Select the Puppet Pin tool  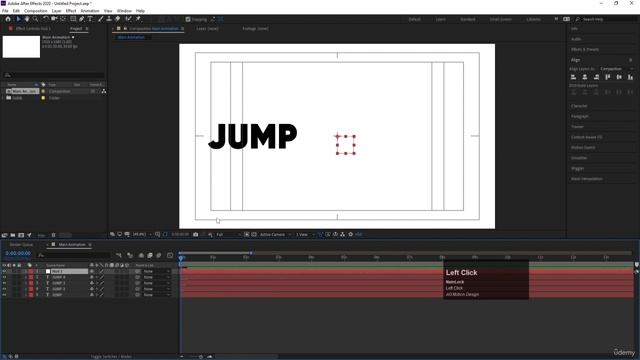tap(138, 19)
